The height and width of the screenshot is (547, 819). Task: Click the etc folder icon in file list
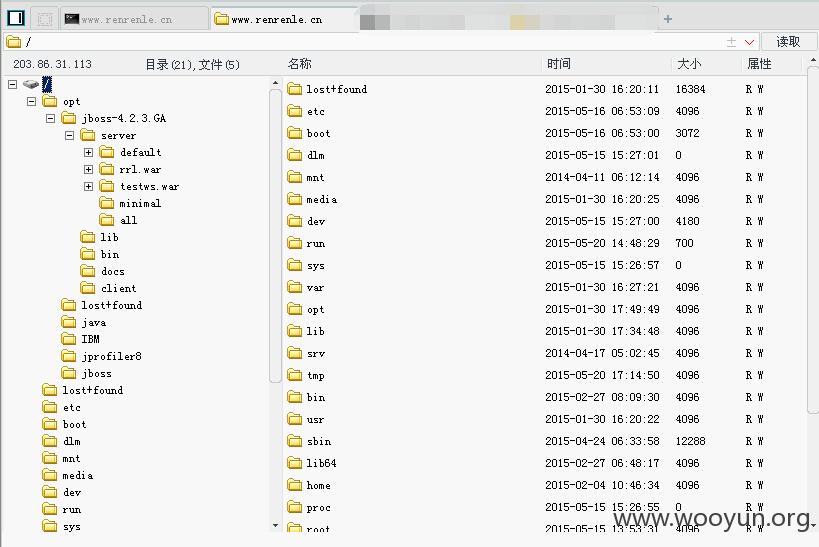(295, 111)
